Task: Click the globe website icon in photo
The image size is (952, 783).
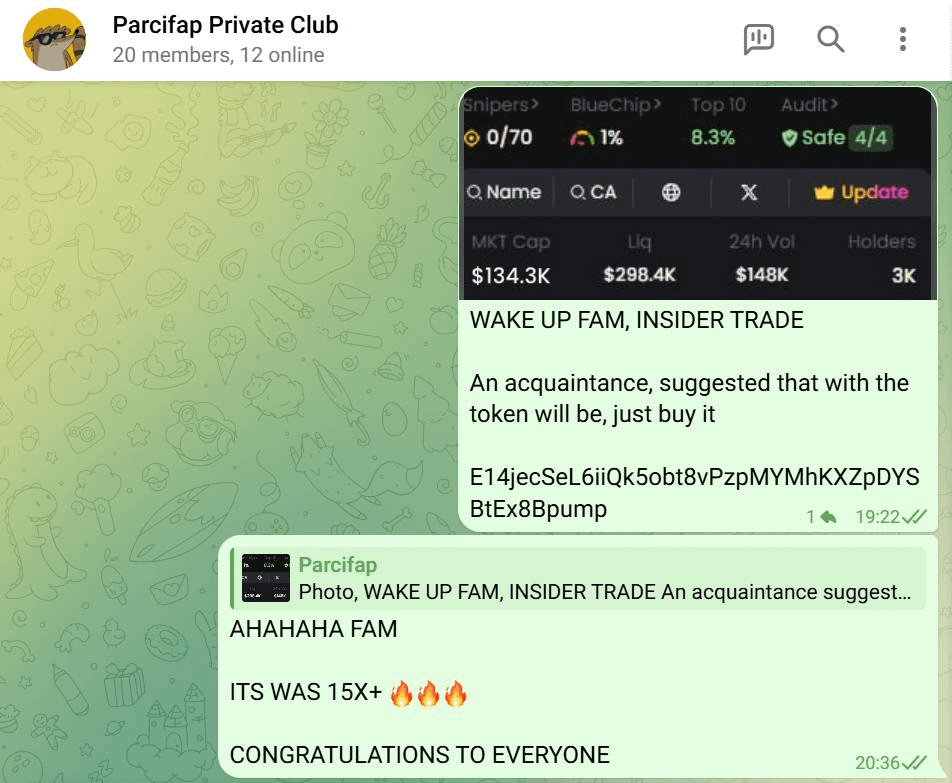Action: (x=671, y=192)
